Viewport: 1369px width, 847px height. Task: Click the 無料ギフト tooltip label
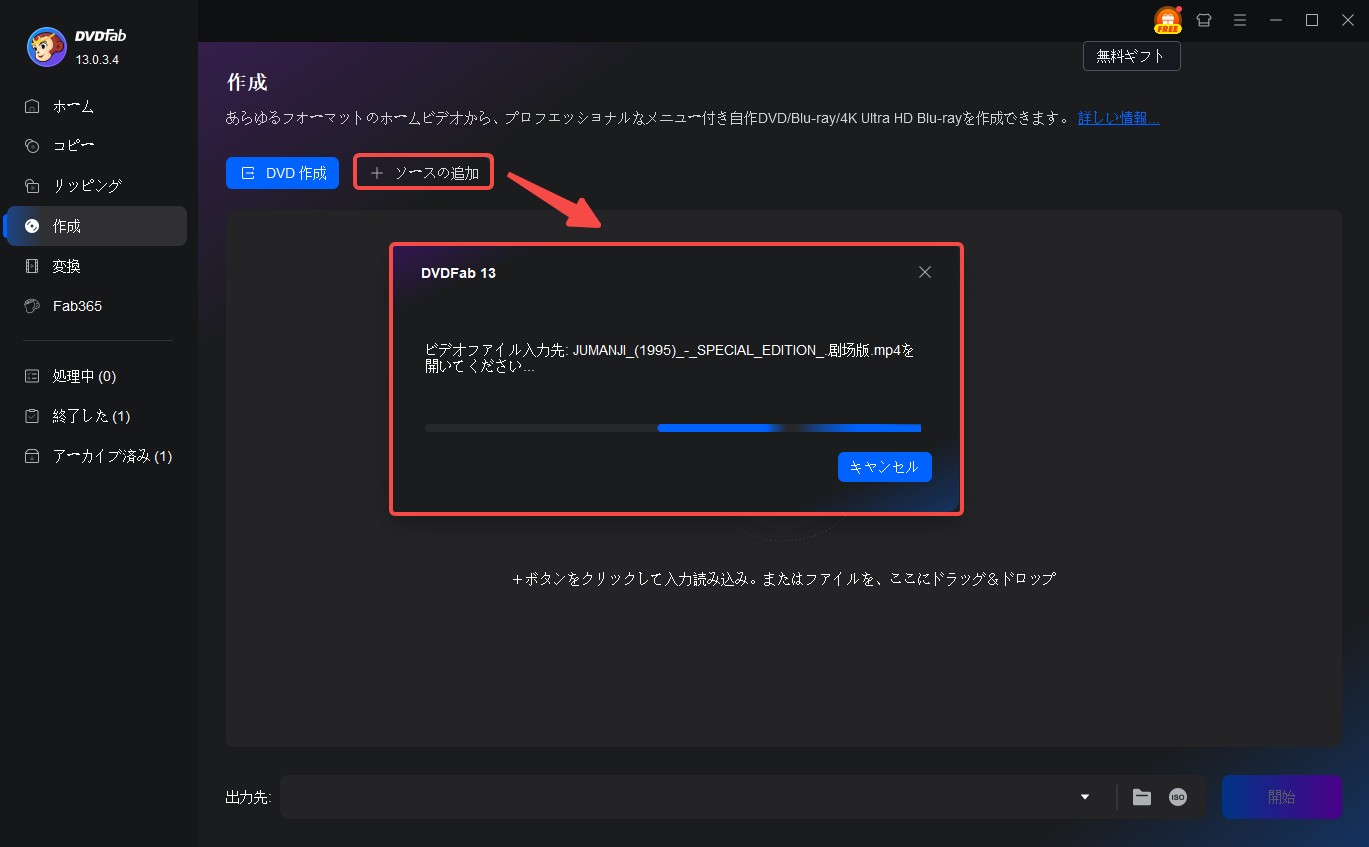coord(1132,56)
